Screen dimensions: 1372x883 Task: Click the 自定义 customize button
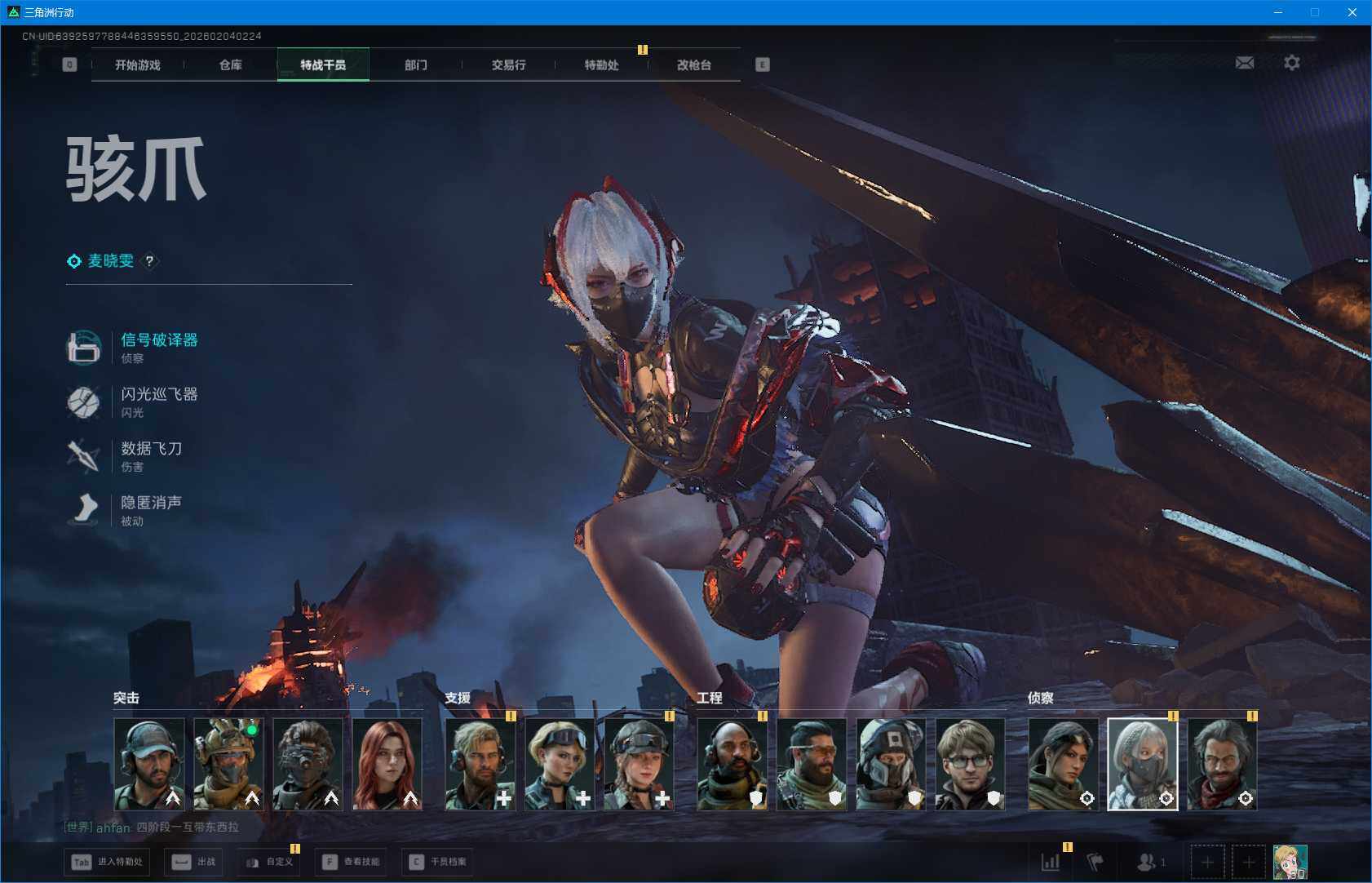coord(269,862)
